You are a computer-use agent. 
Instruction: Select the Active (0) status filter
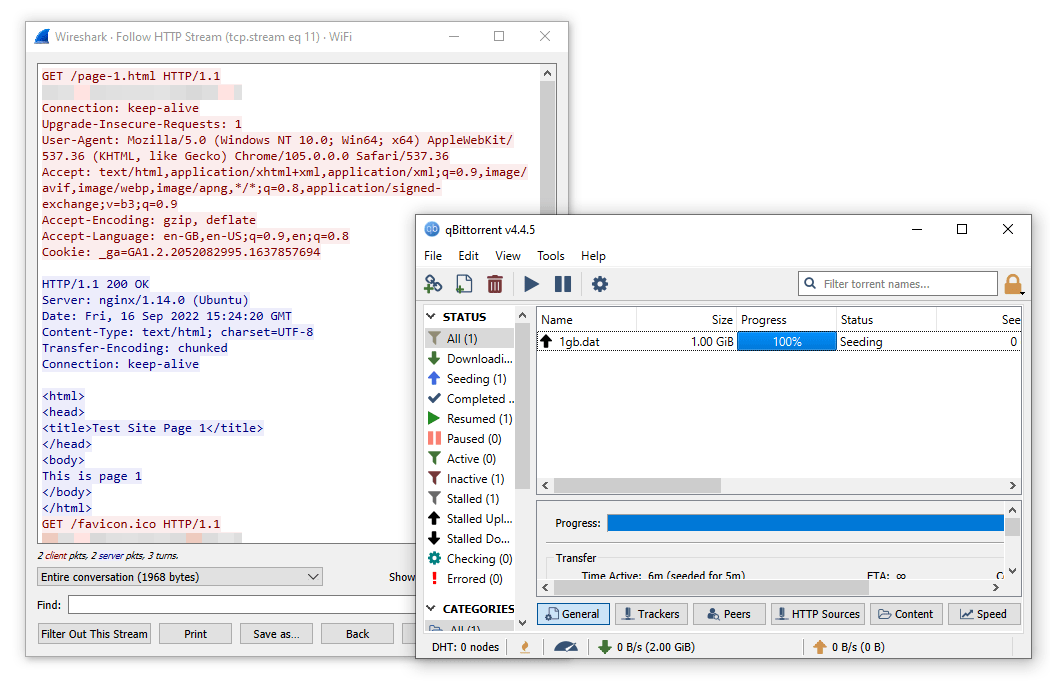469,459
